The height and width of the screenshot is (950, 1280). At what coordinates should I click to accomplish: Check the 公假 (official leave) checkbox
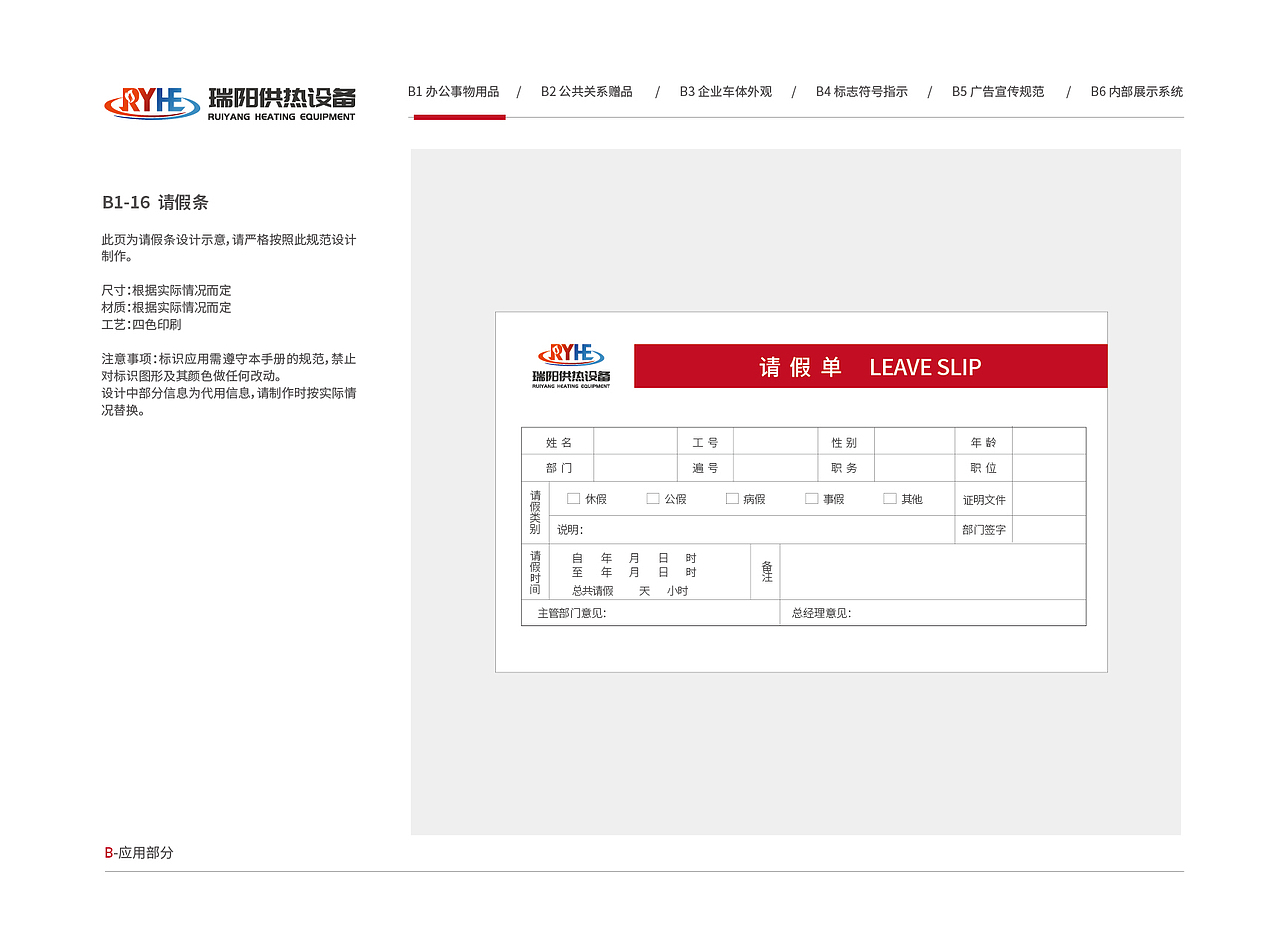[652, 498]
